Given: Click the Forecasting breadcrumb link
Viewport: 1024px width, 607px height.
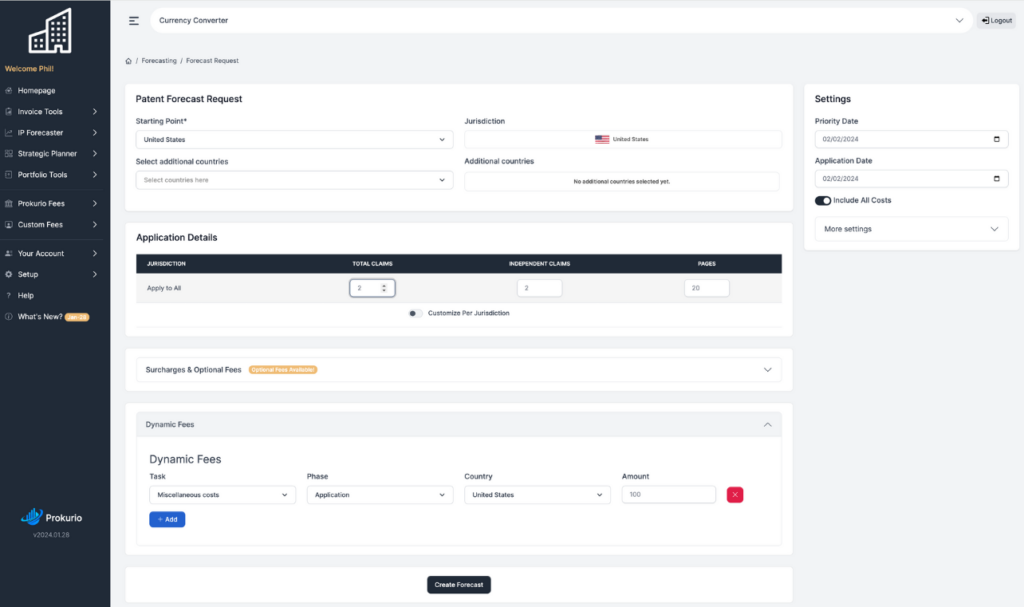Looking at the screenshot, I should pyautogui.click(x=159, y=61).
